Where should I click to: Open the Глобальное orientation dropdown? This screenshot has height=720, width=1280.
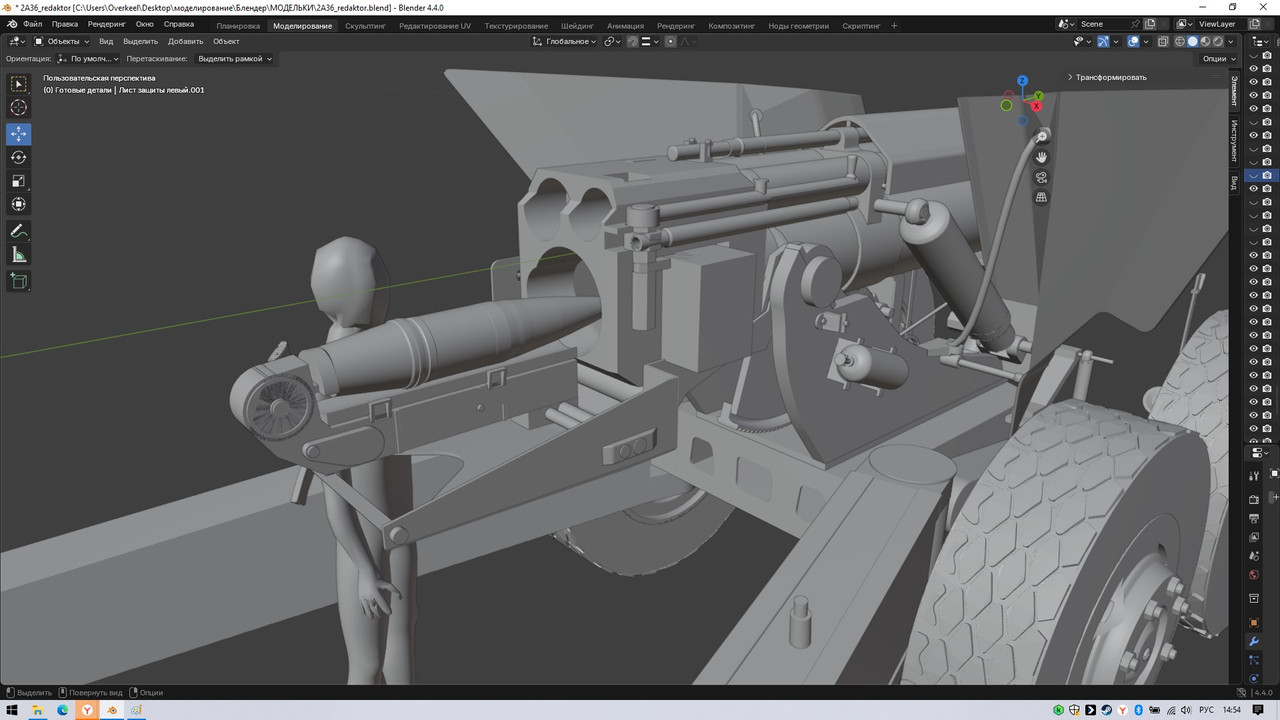point(565,41)
